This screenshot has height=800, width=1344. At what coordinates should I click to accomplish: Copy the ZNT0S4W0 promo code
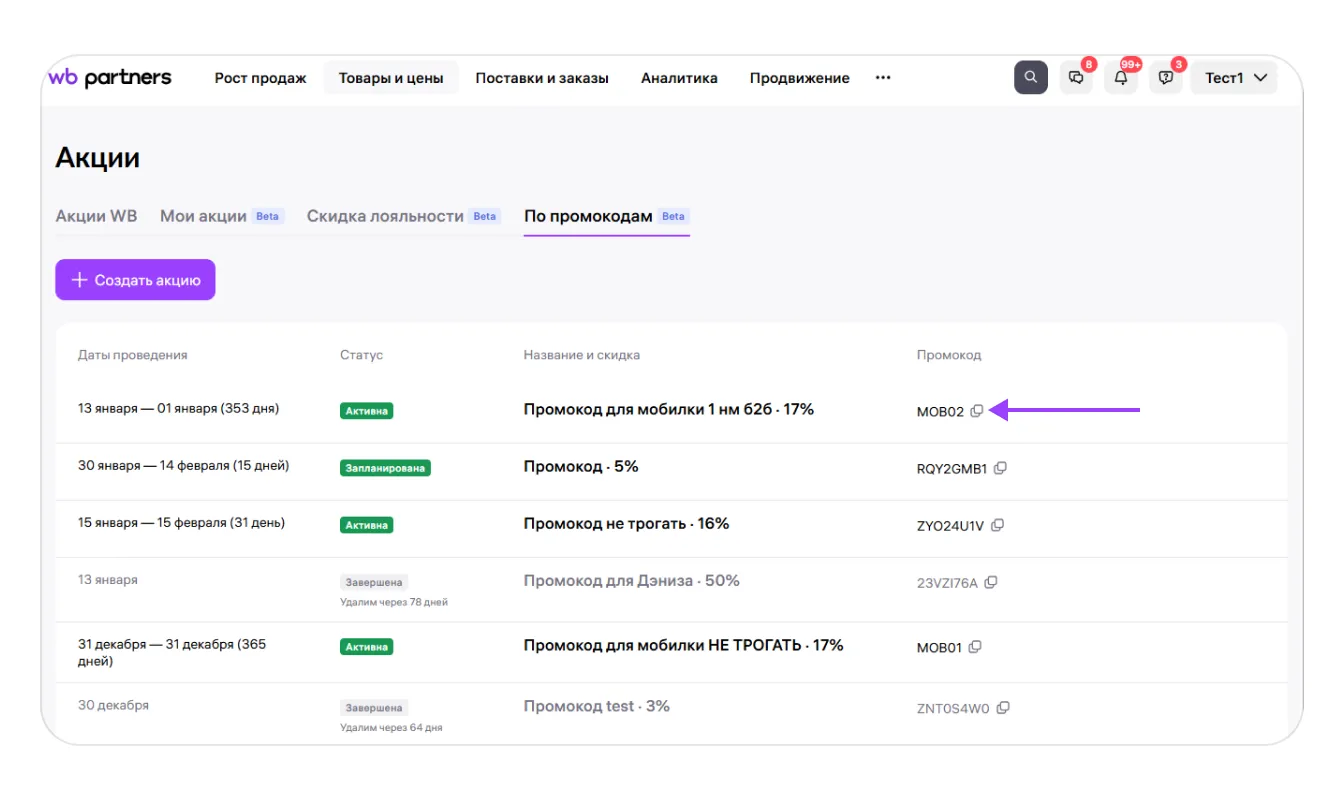1003,708
